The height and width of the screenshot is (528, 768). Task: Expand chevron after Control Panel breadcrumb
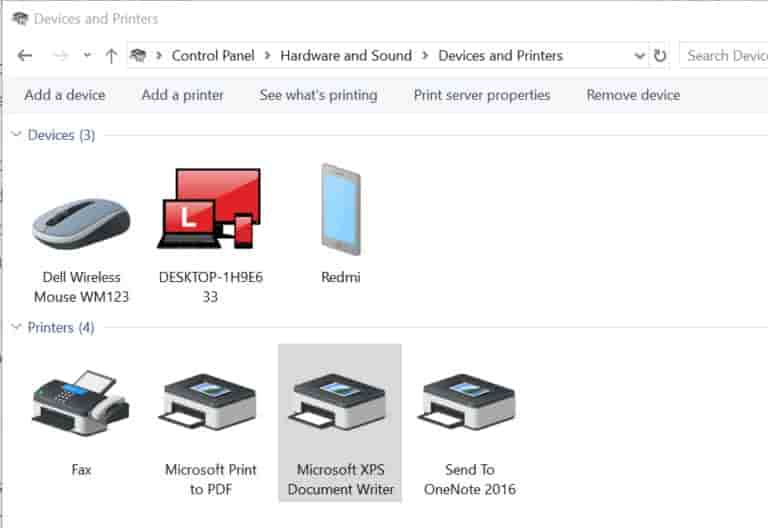tap(267, 56)
